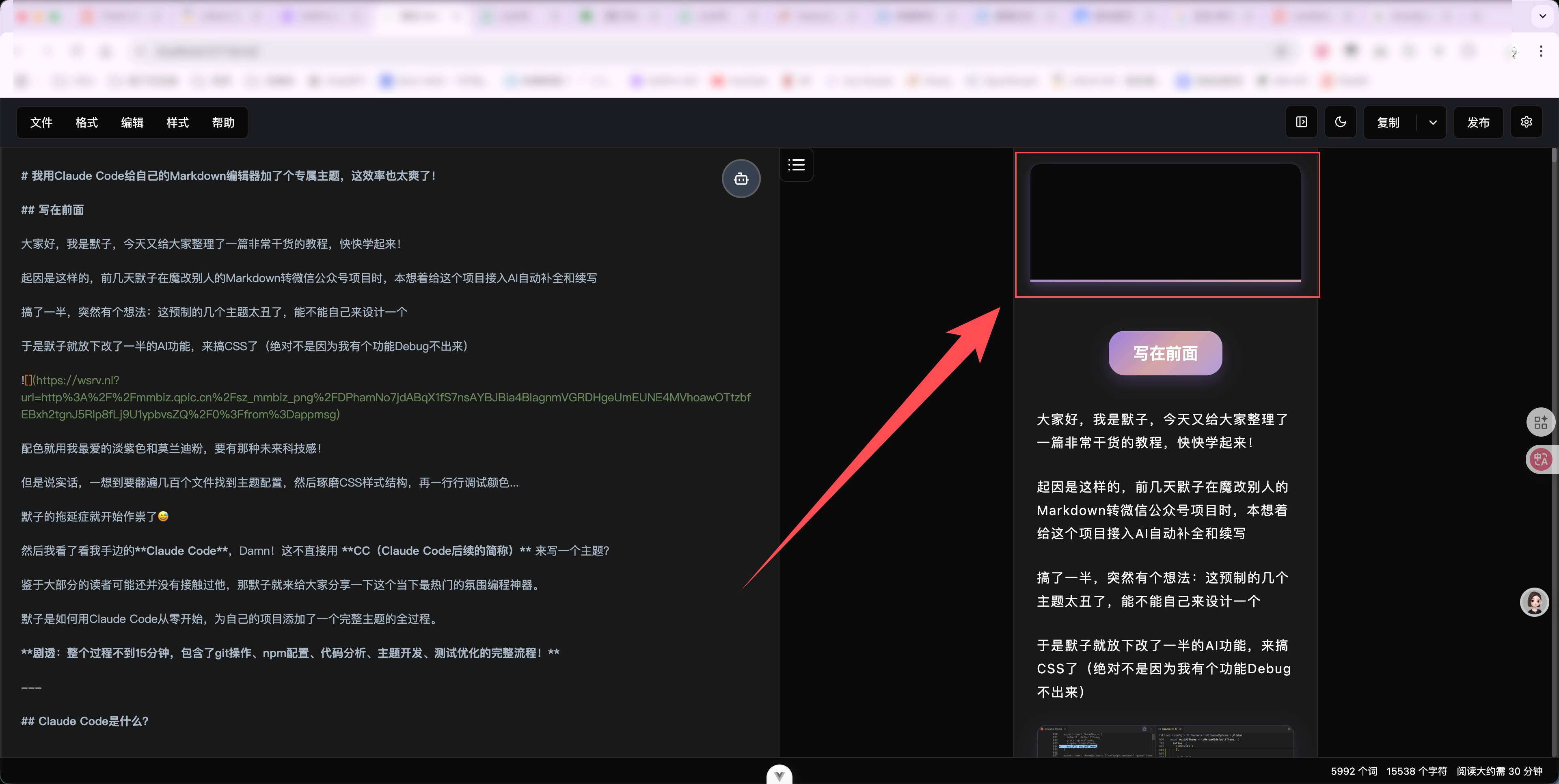Expand the browser tab list chevron
Image resolution: width=1559 pixels, height=784 pixels.
tap(1542, 16)
